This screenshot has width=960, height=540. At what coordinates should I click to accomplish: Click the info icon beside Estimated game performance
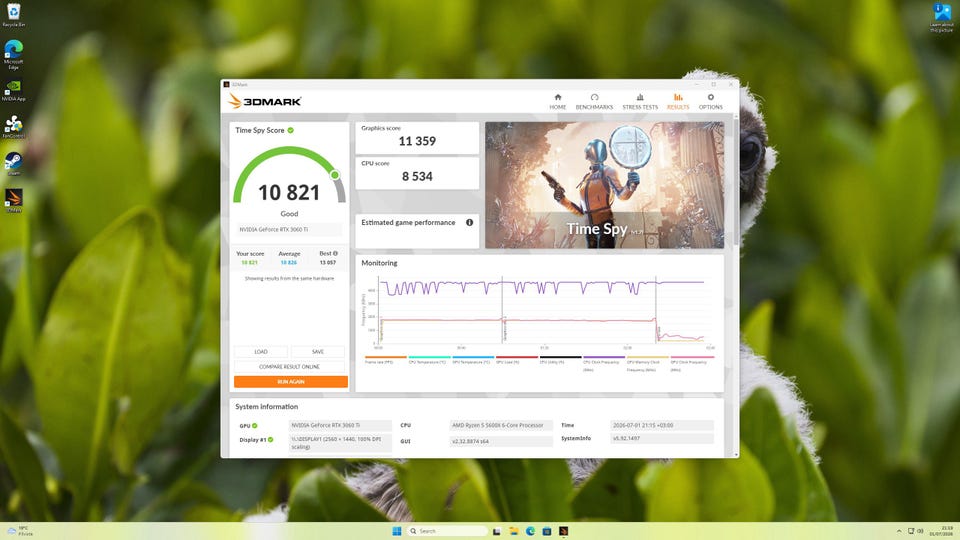(470, 222)
